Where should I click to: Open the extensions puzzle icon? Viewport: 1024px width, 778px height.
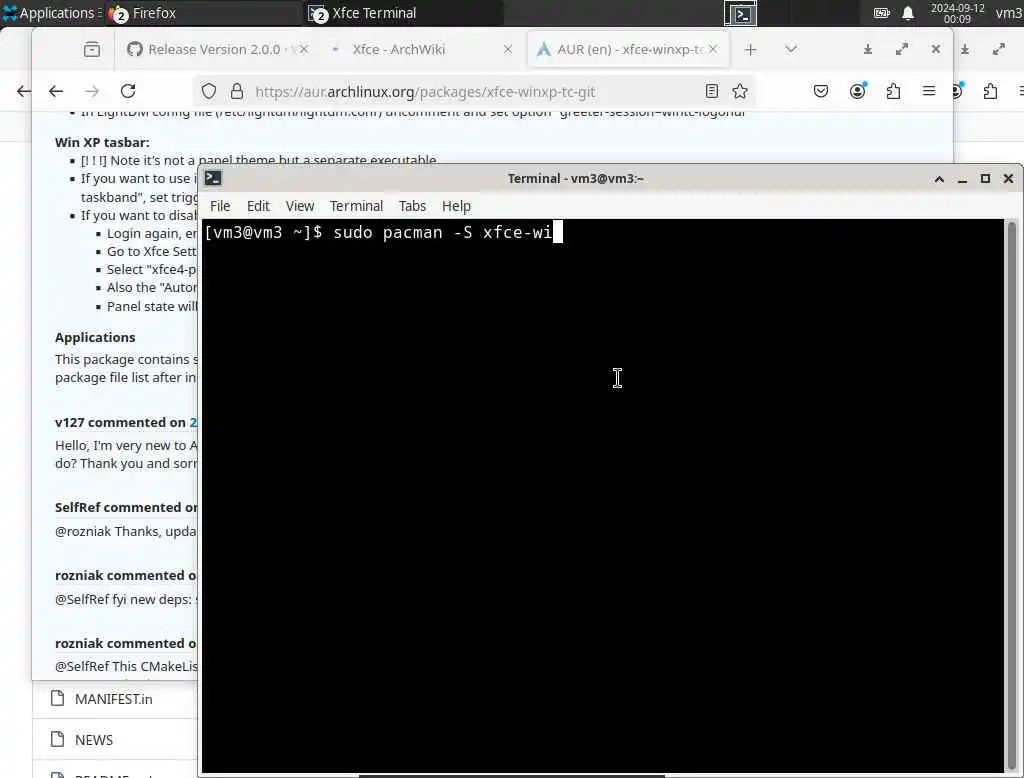893,91
